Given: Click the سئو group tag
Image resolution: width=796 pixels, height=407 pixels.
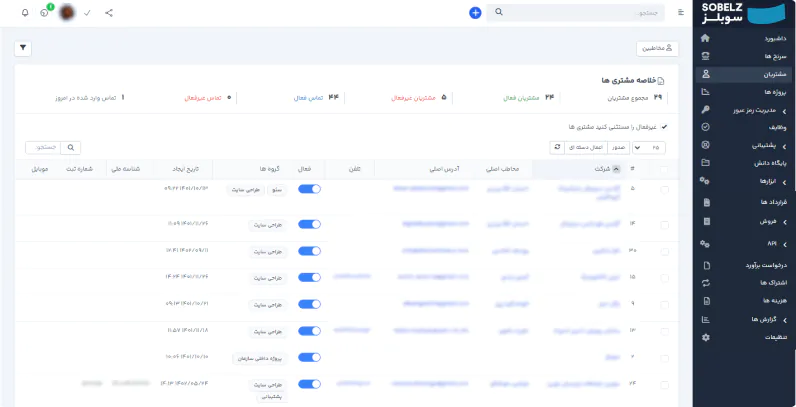Looking at the screenshot, I should [278, 190].
